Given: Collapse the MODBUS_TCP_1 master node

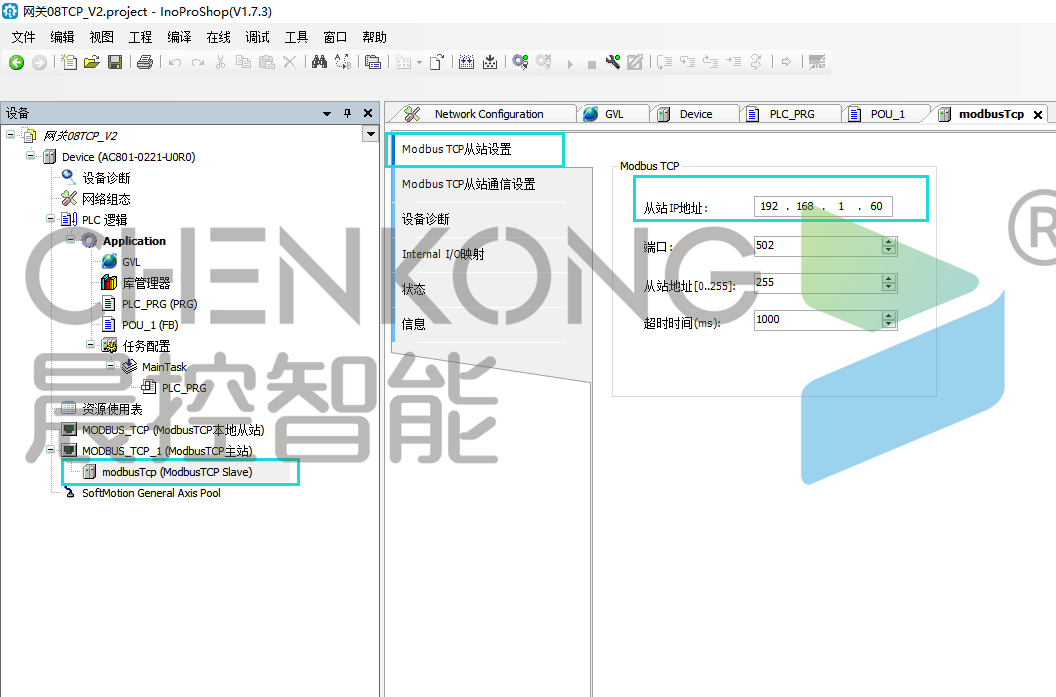Looking at the screenshot, I should 51,450.
